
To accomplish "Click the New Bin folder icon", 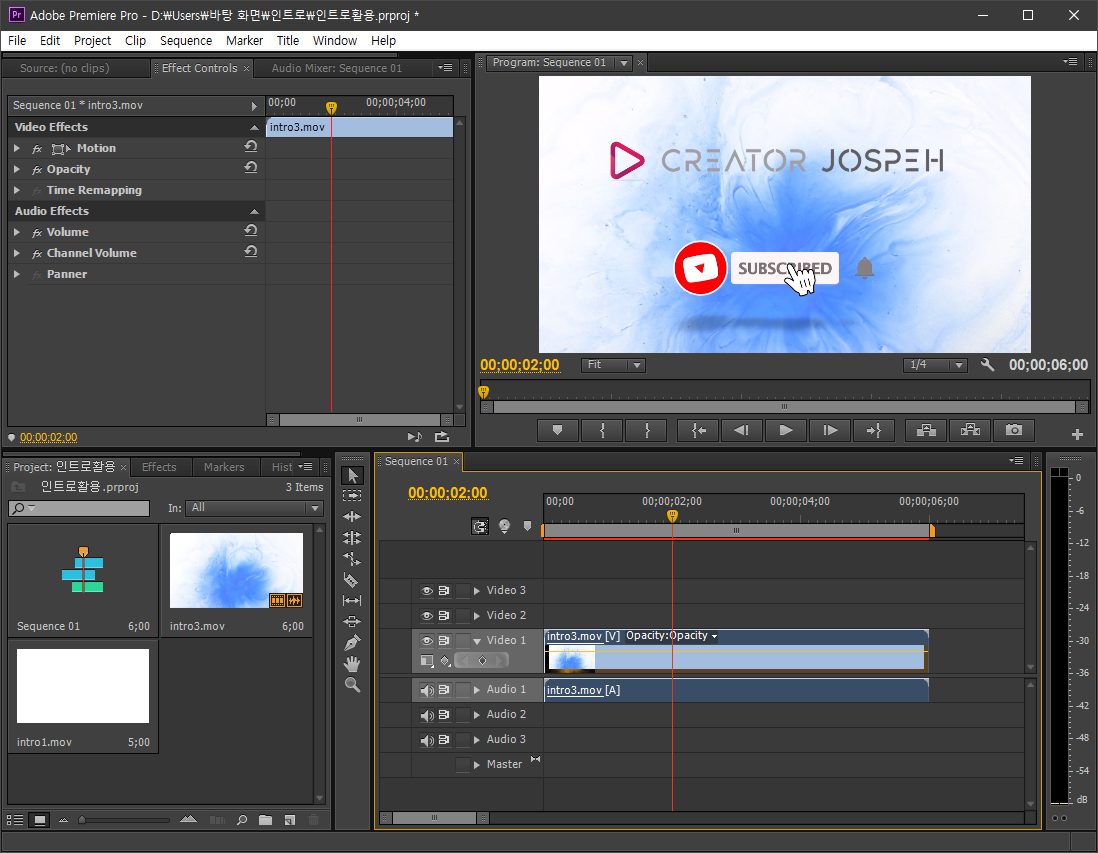I will click(x=265, y=820).
